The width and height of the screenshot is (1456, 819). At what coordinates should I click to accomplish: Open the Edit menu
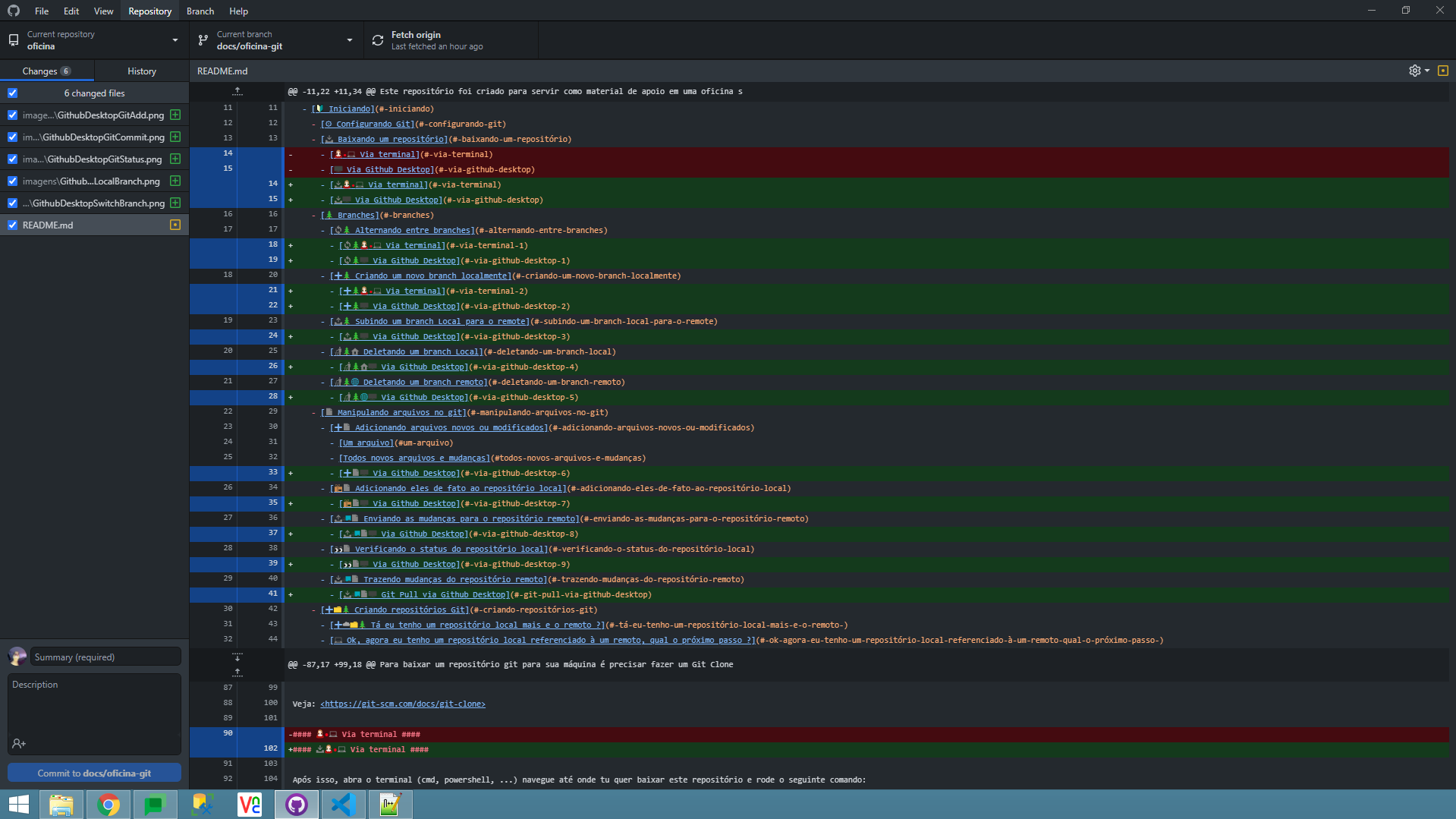71,11
